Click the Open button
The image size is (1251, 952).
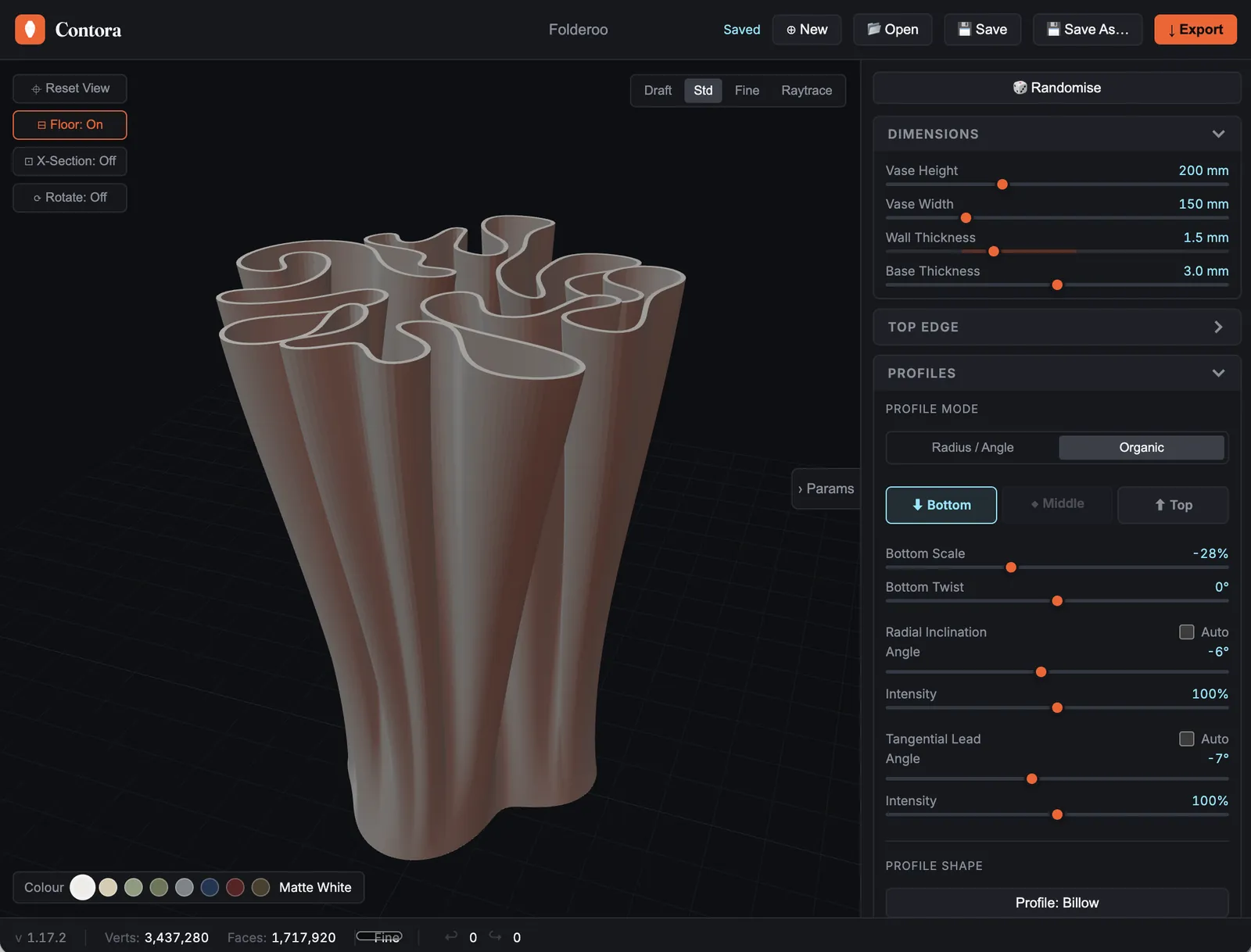(x=892, y=30)
